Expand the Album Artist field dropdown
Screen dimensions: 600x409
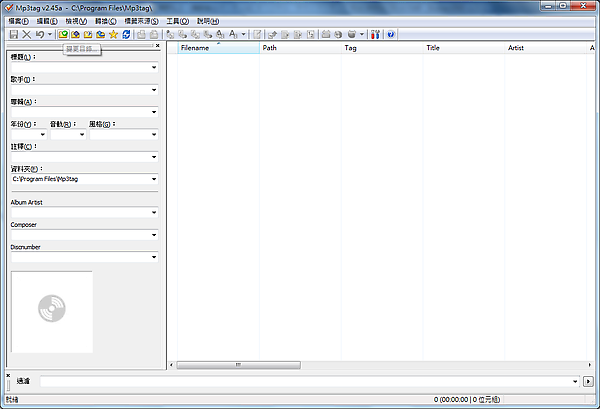pyautogui.click(x=154, y=212)
